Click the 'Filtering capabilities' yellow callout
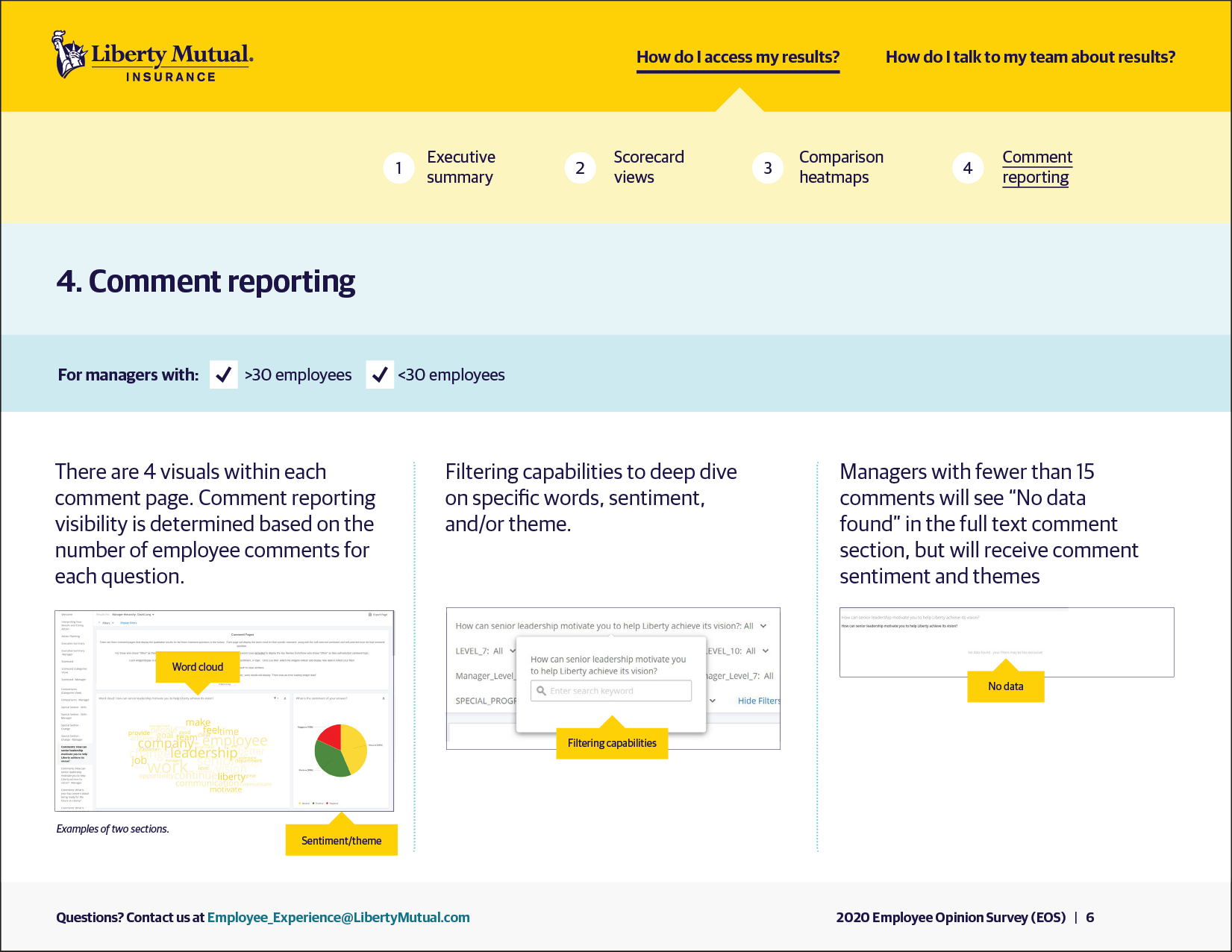The image size is (1232, 952). pyautogui.click(x=612, y=743)
